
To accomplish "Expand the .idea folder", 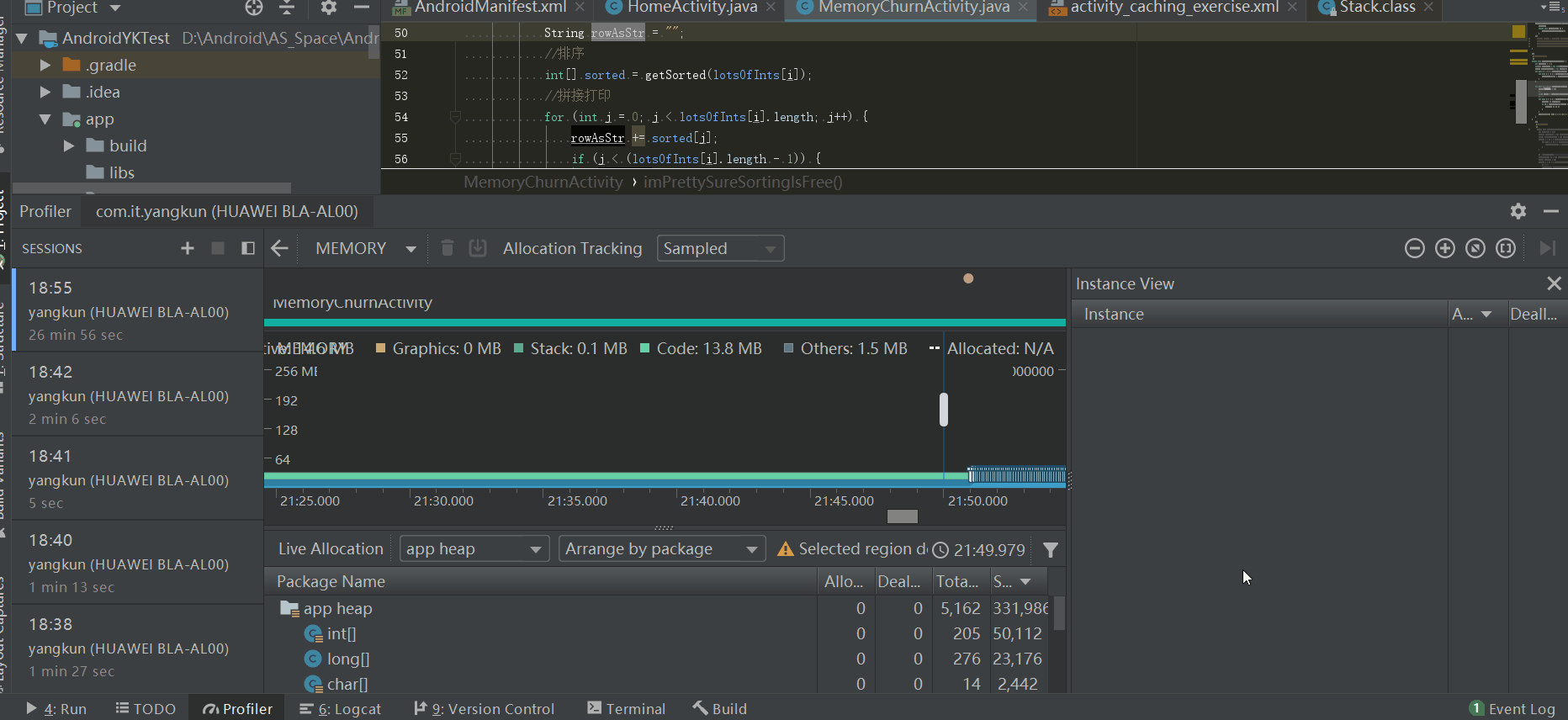I will tap(45, 92).
